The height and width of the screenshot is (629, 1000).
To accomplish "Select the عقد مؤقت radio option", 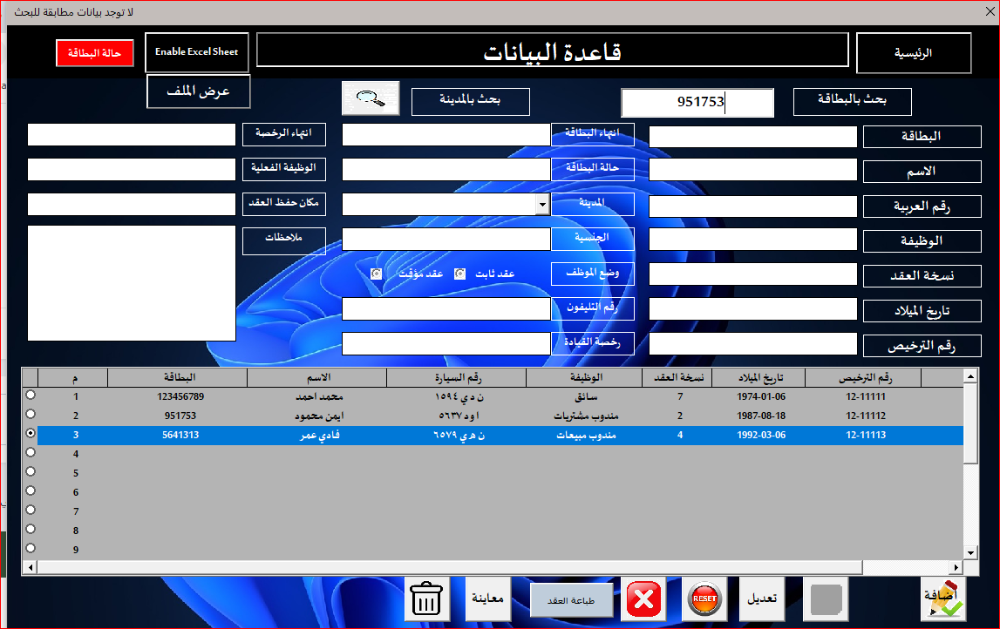I will tap(376, 273).
